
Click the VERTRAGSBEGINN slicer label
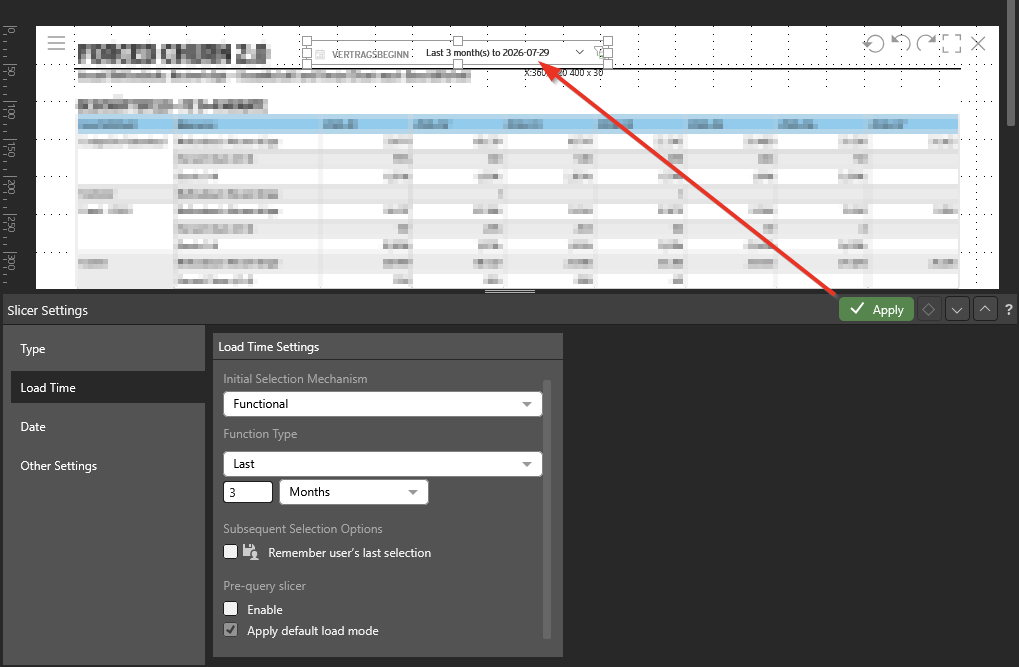click(x=370, y=55)
